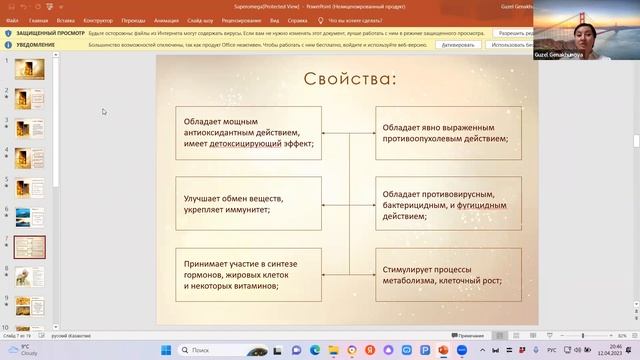Open the quick access toolbar customize dropdown

[61, 7]
